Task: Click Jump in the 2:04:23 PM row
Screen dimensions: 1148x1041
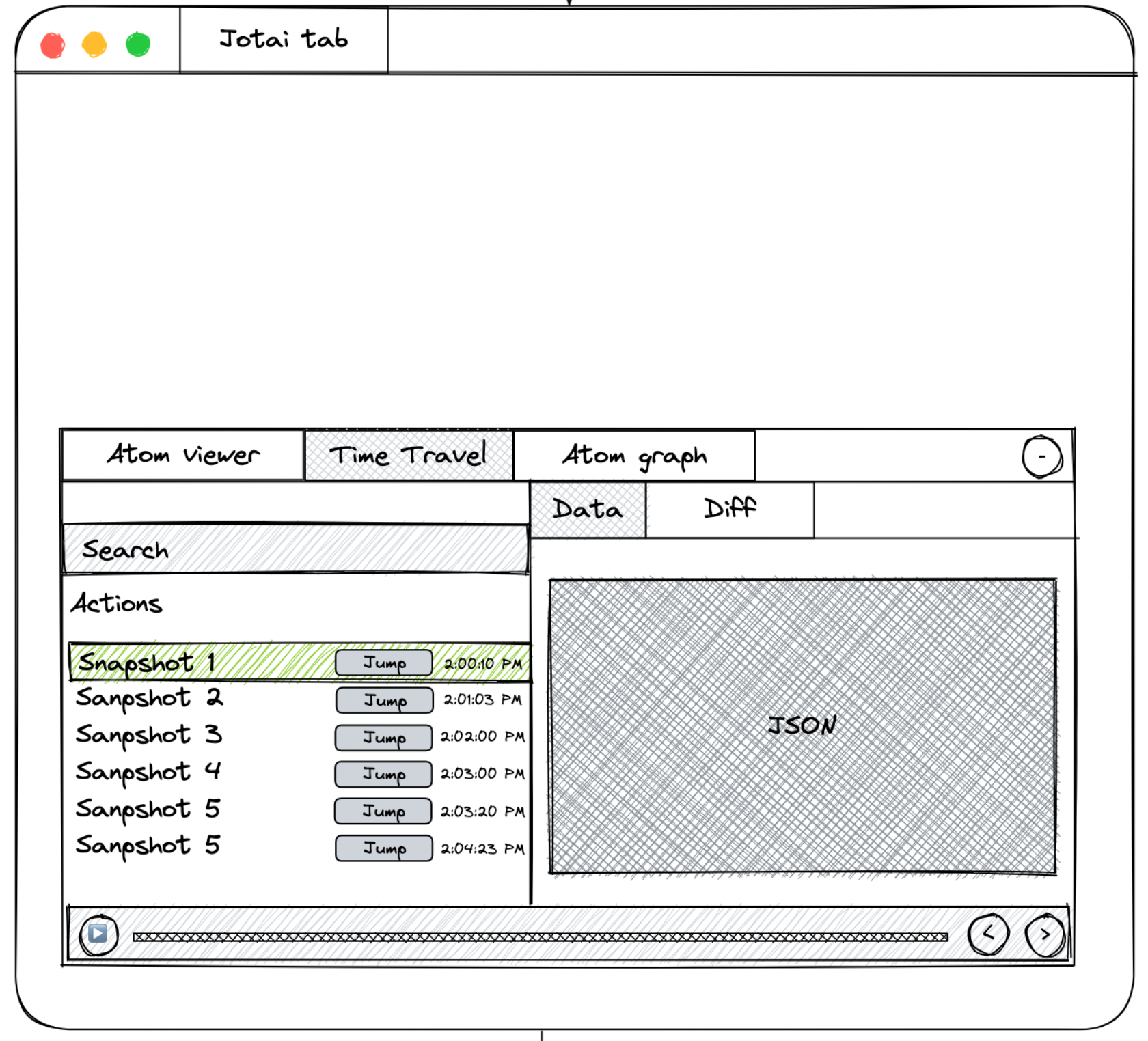Action: click(383, 848)
